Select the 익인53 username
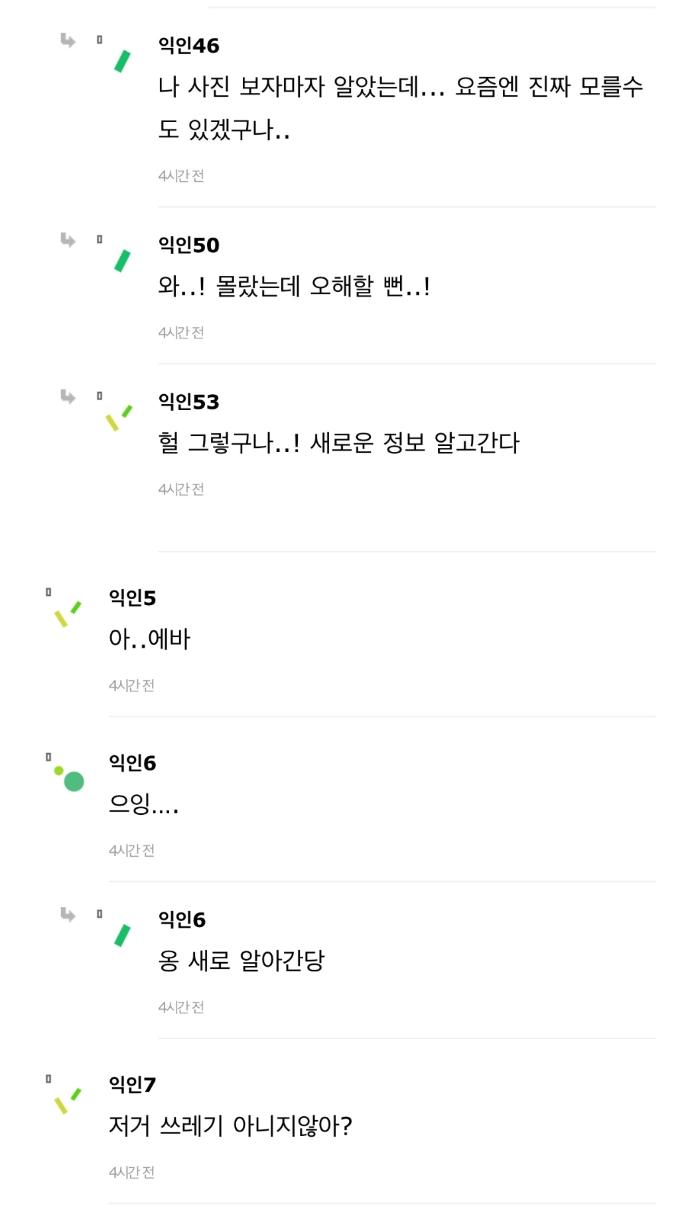This screenshot has width=680, height=1209. pos(189,402)
